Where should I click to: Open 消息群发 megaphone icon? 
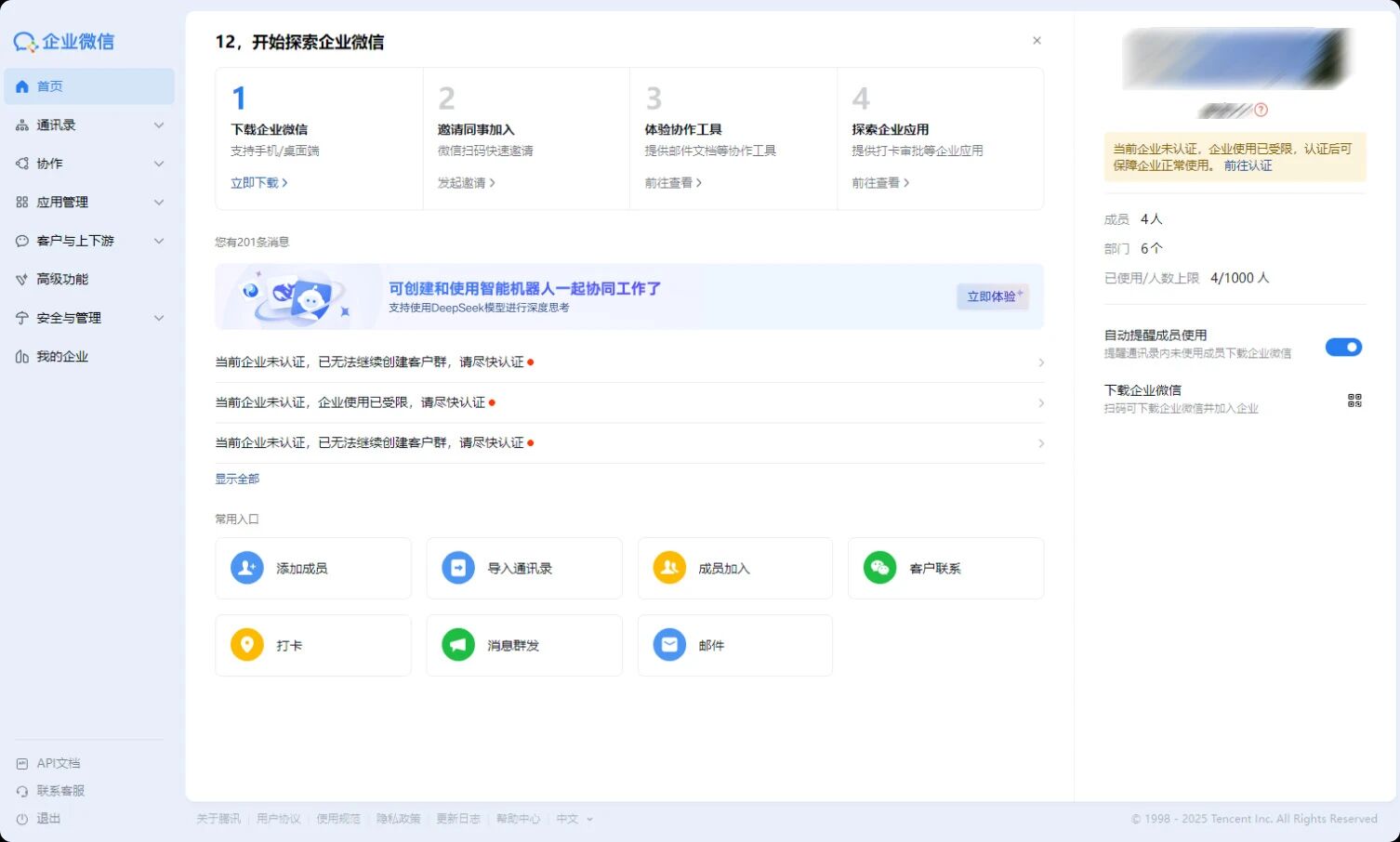coord(457,645)
